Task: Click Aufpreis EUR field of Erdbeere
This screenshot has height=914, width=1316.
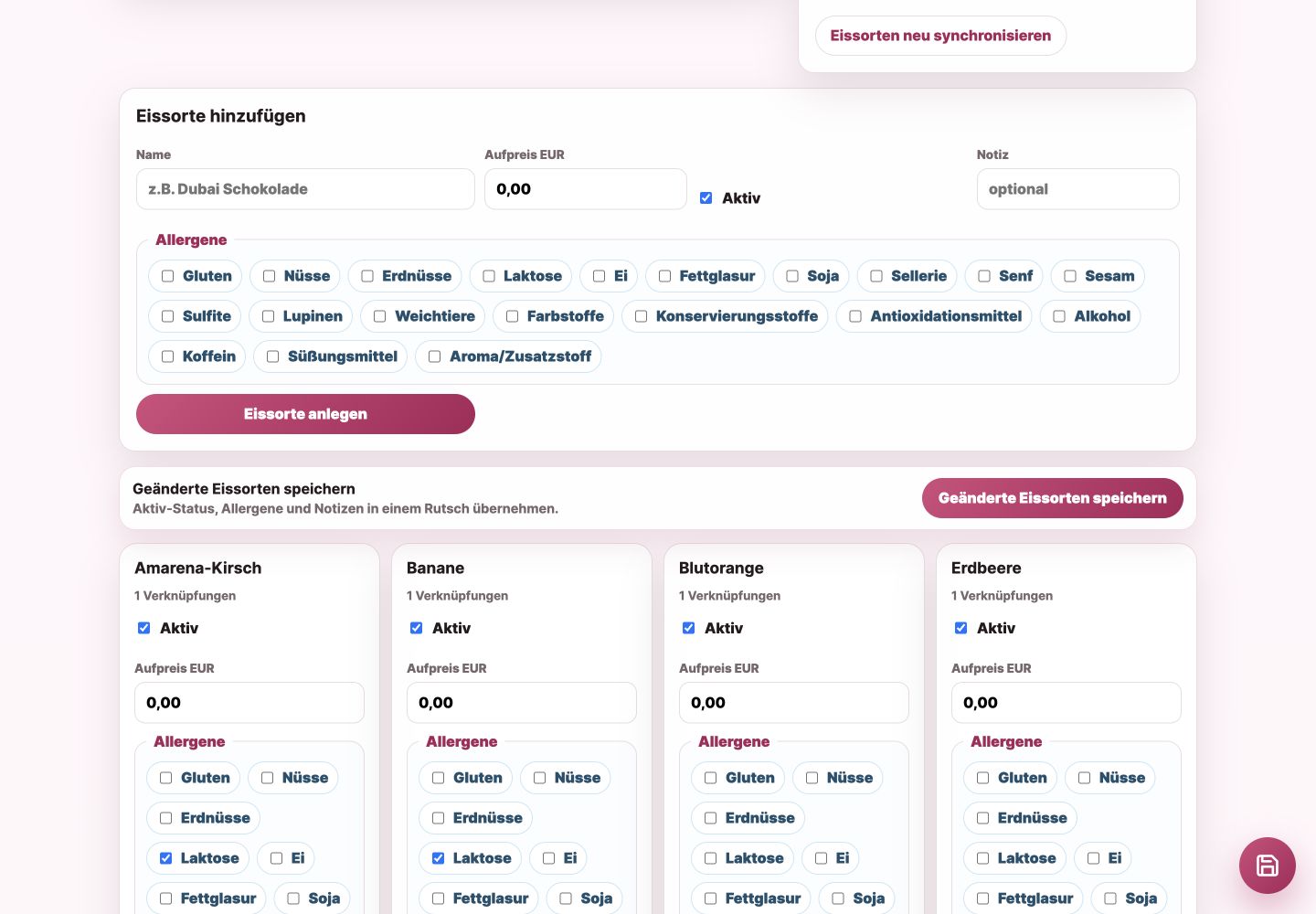Action: pos(1067,703)
